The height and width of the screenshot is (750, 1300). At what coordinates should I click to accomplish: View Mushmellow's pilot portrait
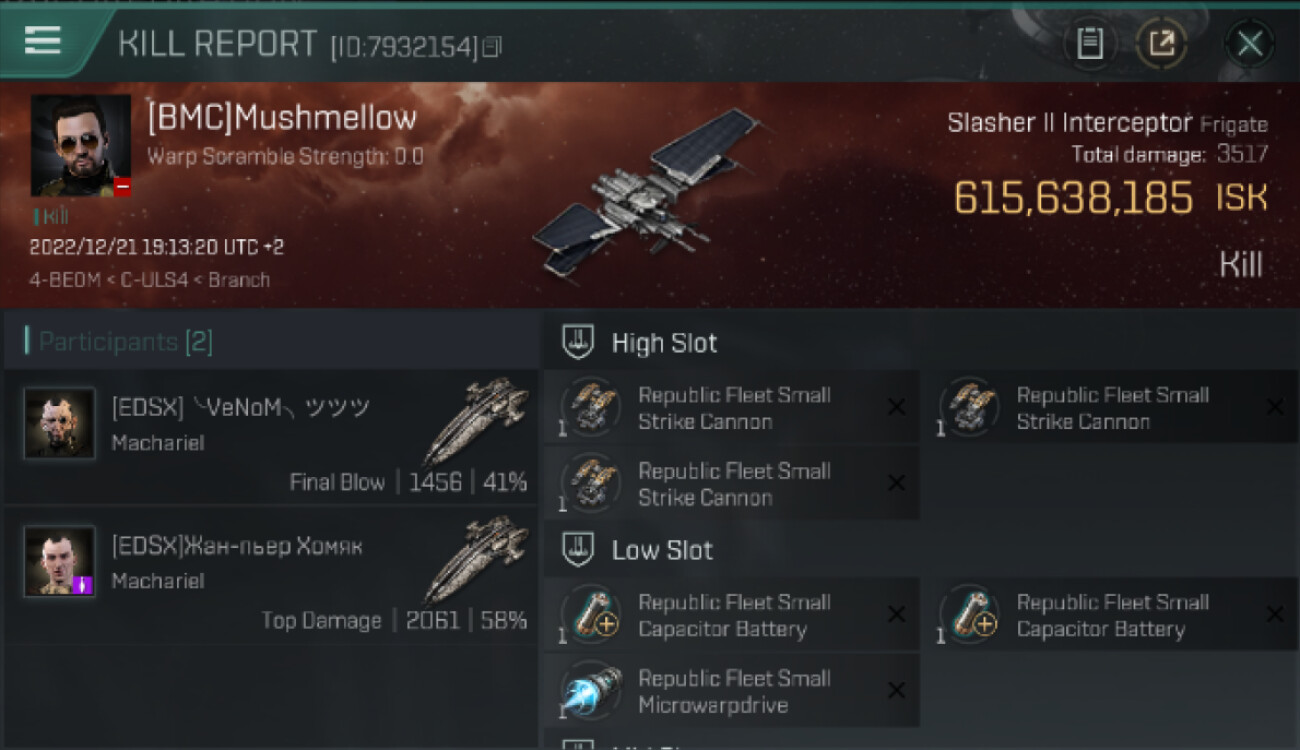click(x=81, y=145)
